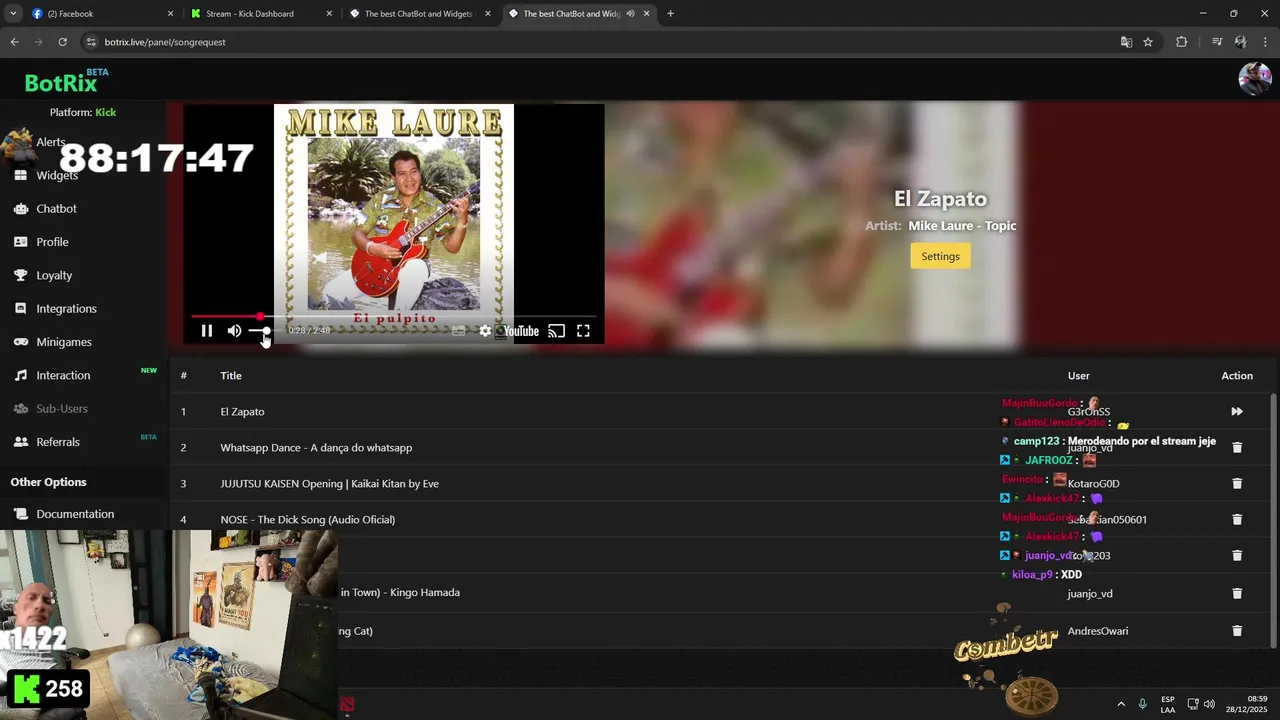Mute the video with the speaker icon
Image resolution: width=1280 pixels, height=720 pixels.
[234, 331]
